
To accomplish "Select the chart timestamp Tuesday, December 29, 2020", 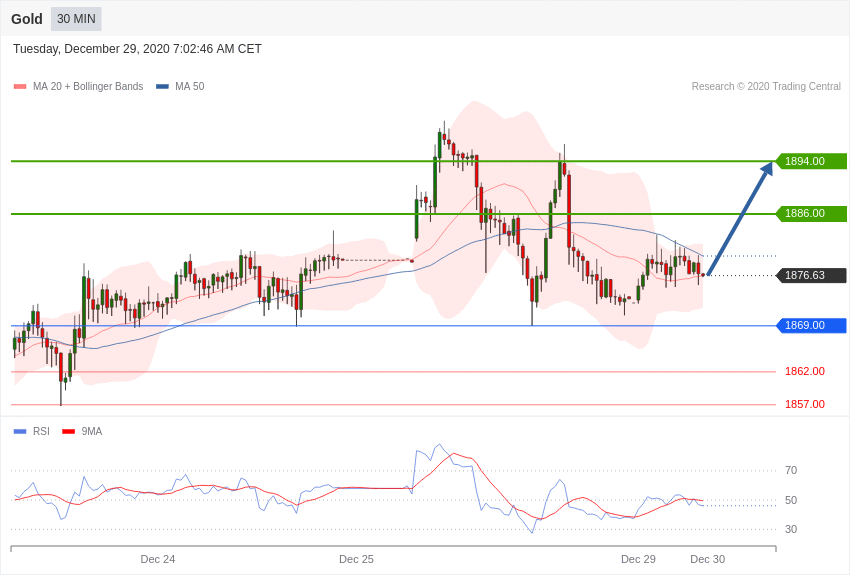I will pyautogui.click(x=137, y=49).
